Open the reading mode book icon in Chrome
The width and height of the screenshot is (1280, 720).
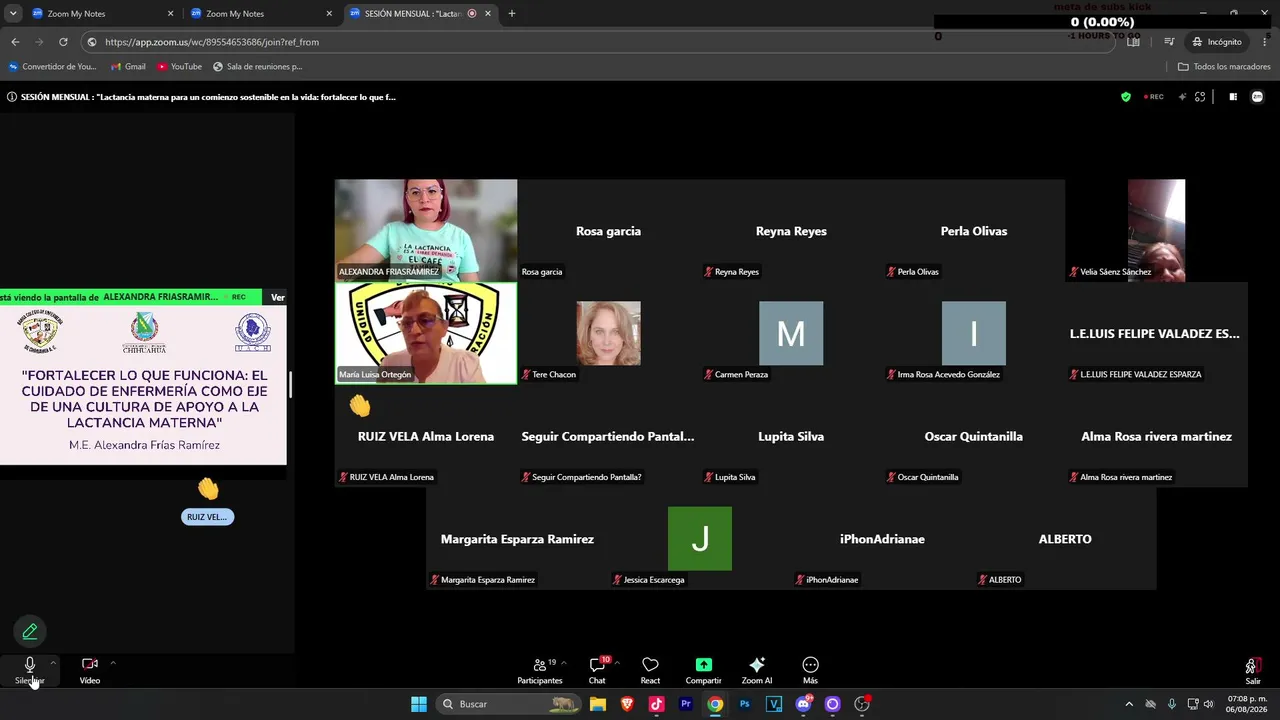[x=1133, y=42]
